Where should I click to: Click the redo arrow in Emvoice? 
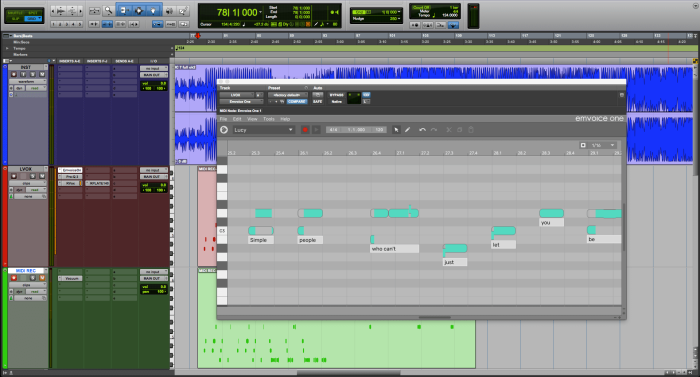point(434,130)
